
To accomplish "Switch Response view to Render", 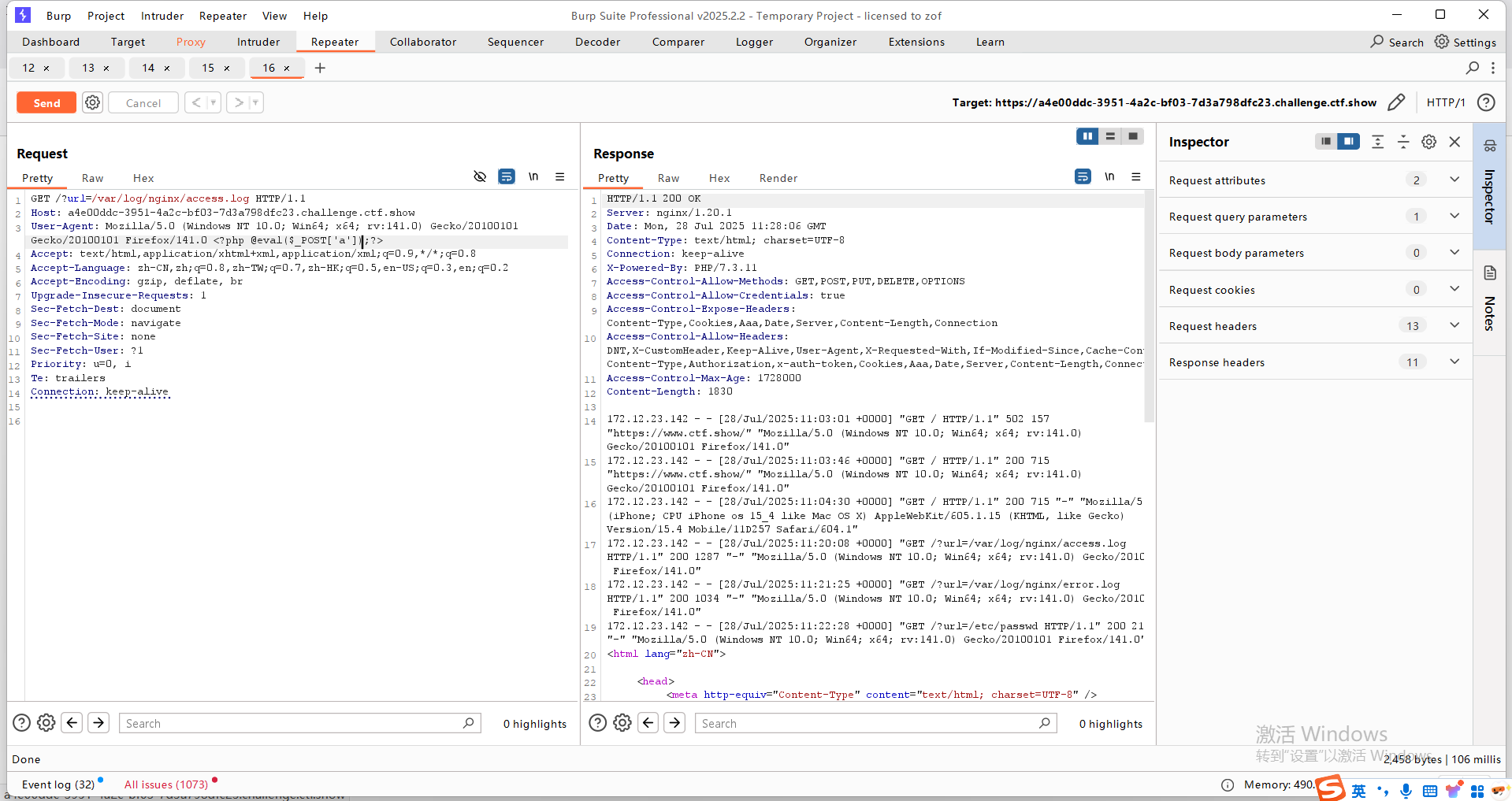I will [778, 178].
